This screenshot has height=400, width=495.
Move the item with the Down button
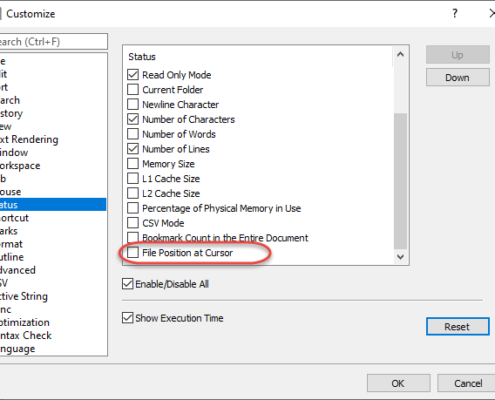[x=458, y=77]
